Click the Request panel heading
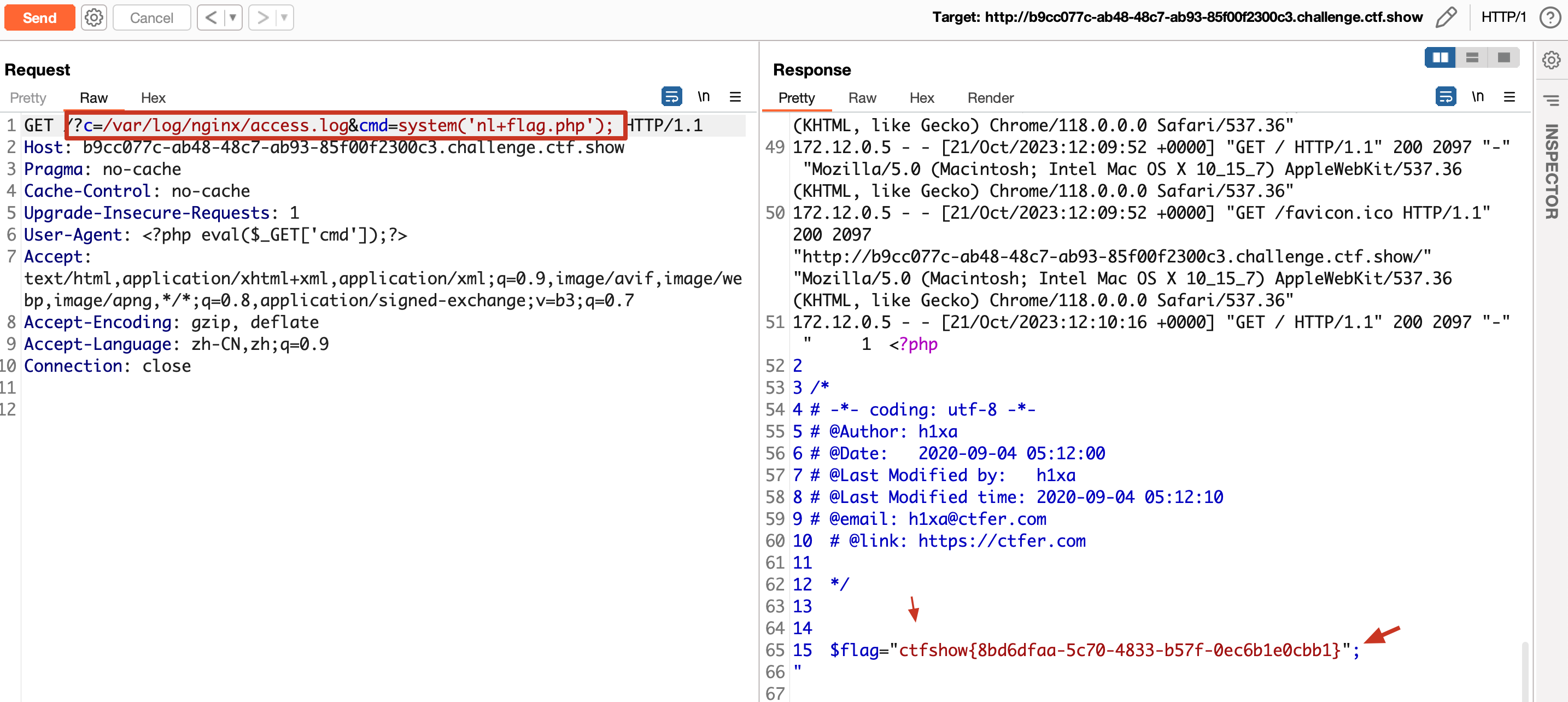This screenshot has height=702, width=1568. (x=37, y=70)
